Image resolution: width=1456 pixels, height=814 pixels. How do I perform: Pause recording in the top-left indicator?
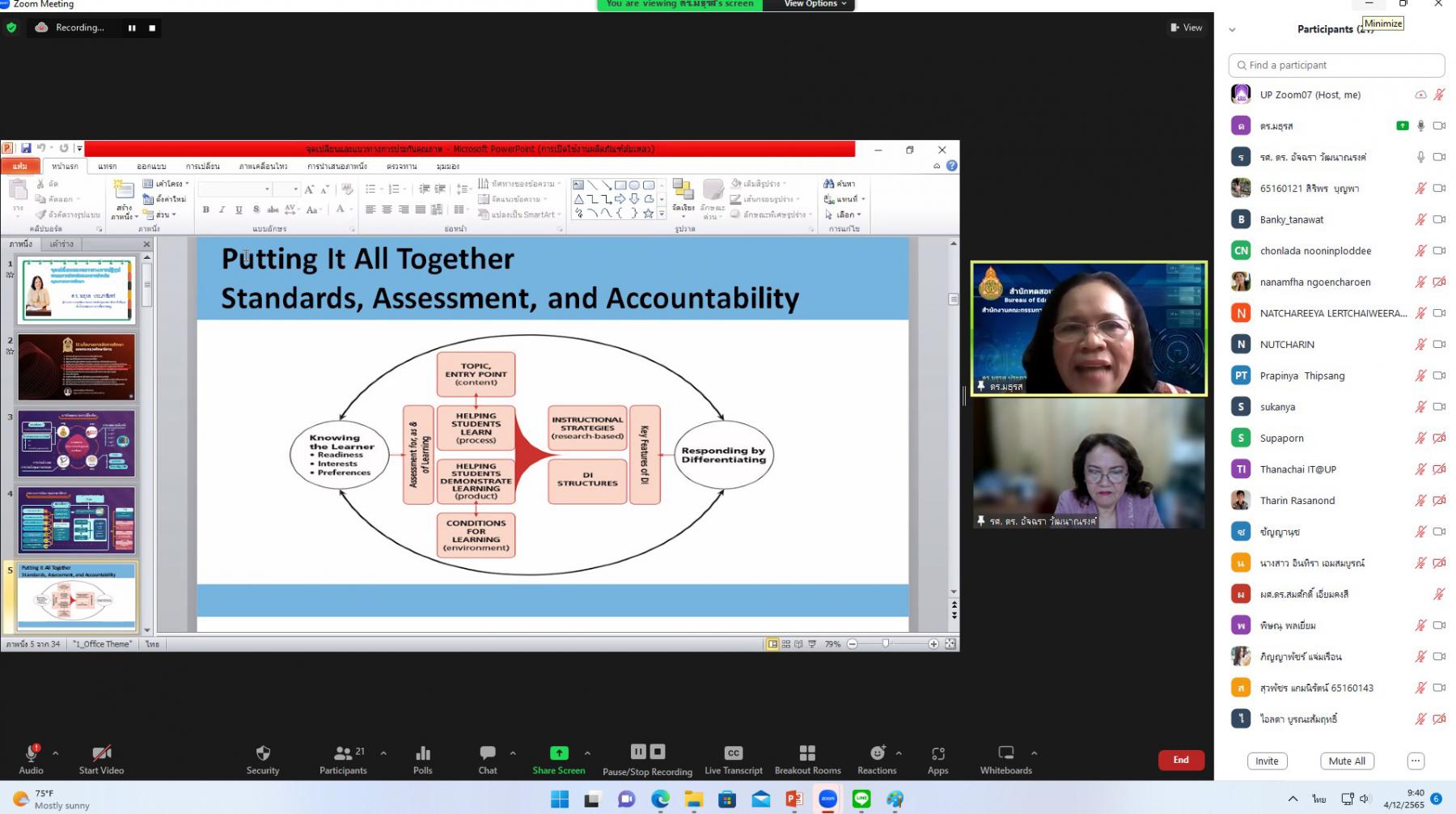tap(132, 28)
